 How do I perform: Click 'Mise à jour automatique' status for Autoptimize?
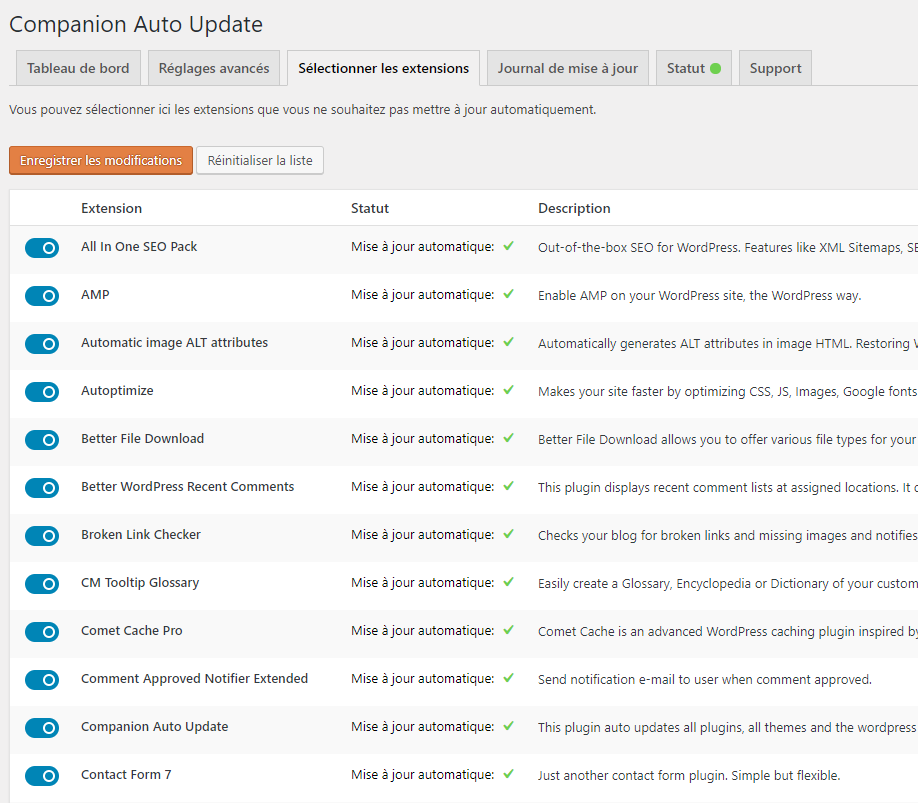click(x=423, y=390)
